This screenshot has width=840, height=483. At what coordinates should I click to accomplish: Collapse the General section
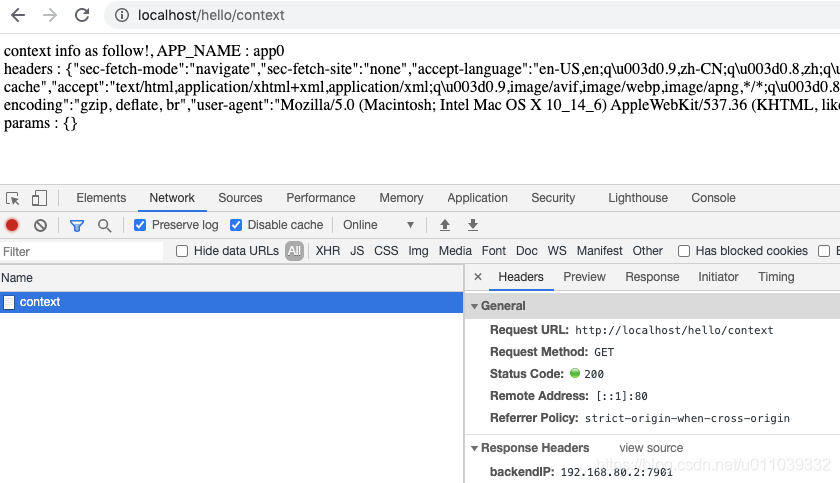474,306
